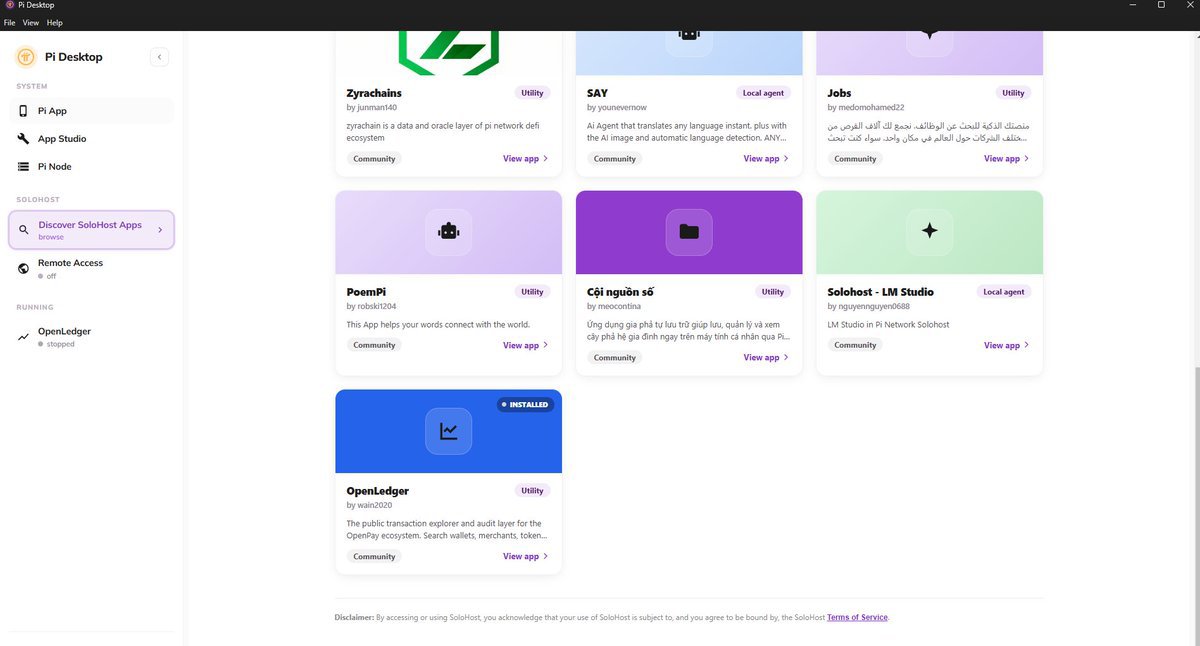Click the Pi Desktop logo icon in sidebar
The image size is (1200, 646).
25,57
